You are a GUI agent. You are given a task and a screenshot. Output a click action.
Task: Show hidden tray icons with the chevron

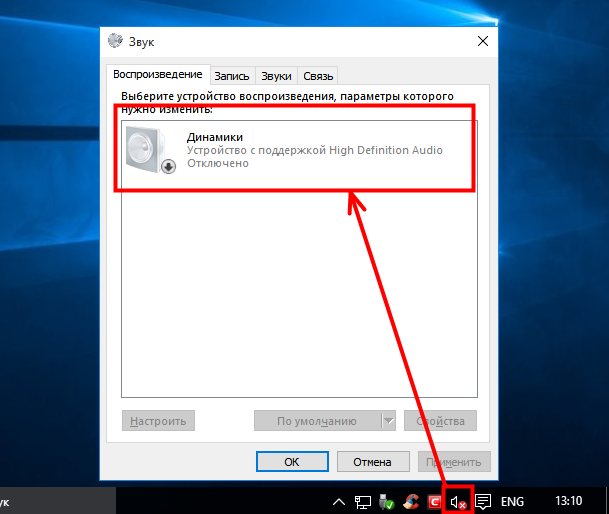point(340,500)
